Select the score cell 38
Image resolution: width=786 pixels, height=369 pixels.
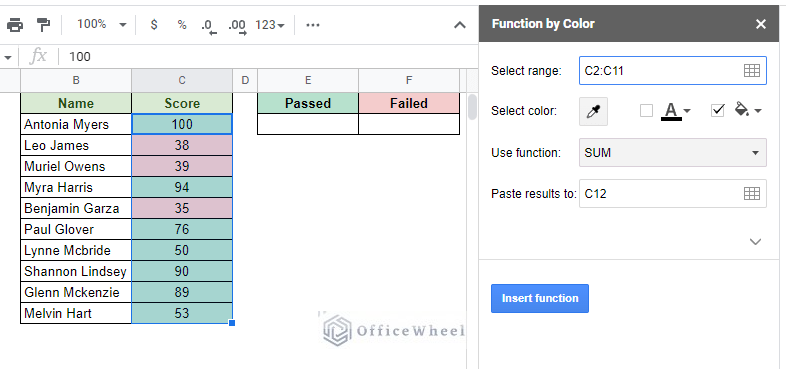[x=182, y=145]
